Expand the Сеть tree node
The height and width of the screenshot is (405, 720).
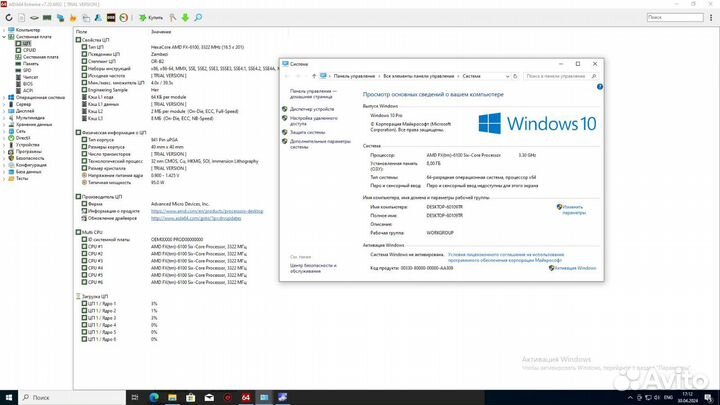pyautogui.click(x=4, y=131)
